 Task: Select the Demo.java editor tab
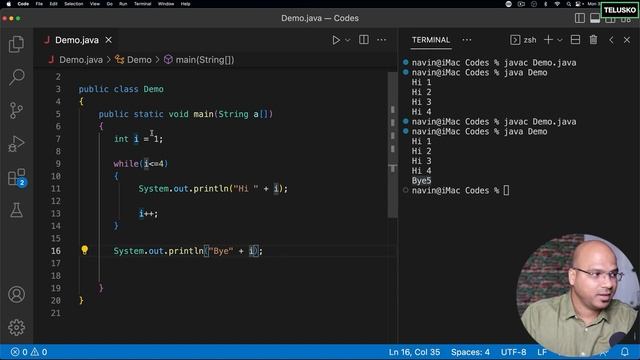pyautogui.click(x=77, y=40)
